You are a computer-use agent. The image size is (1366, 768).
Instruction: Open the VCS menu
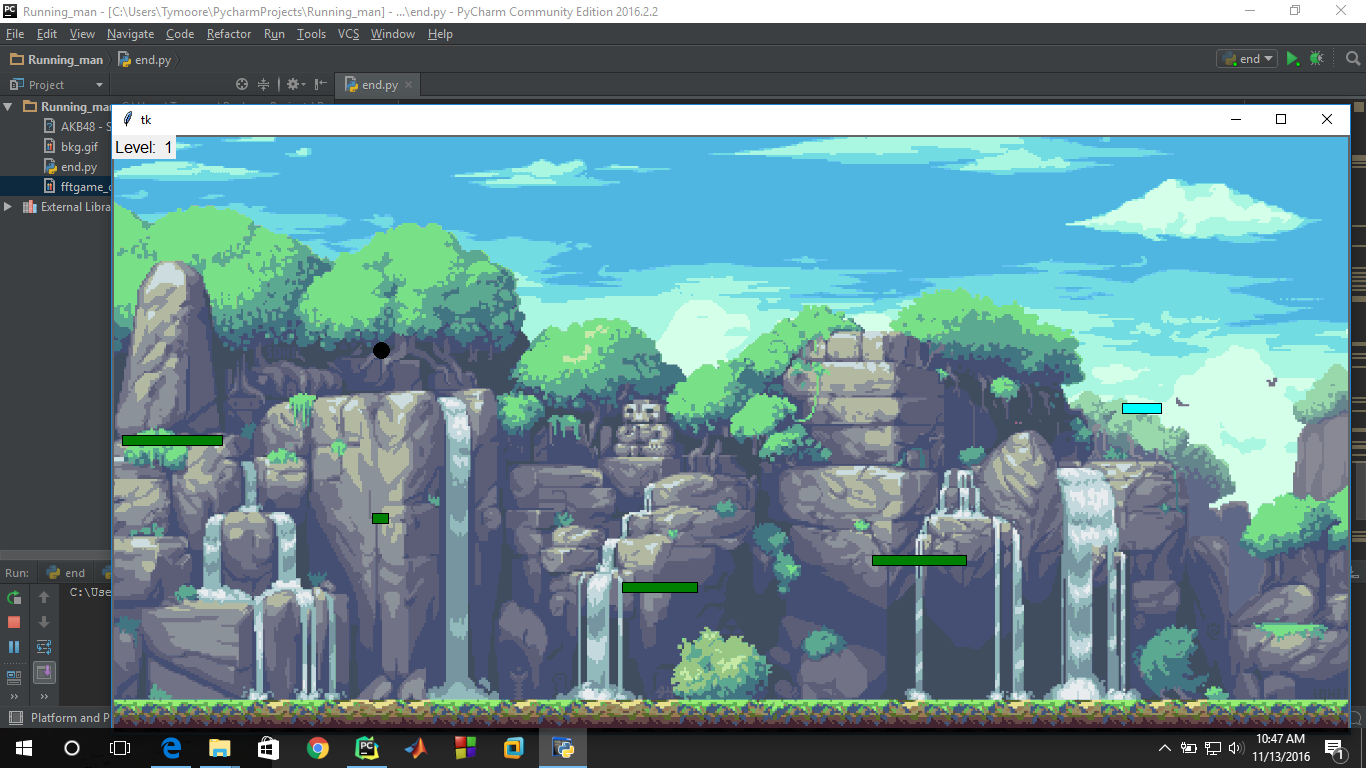(x=348, y=34)
